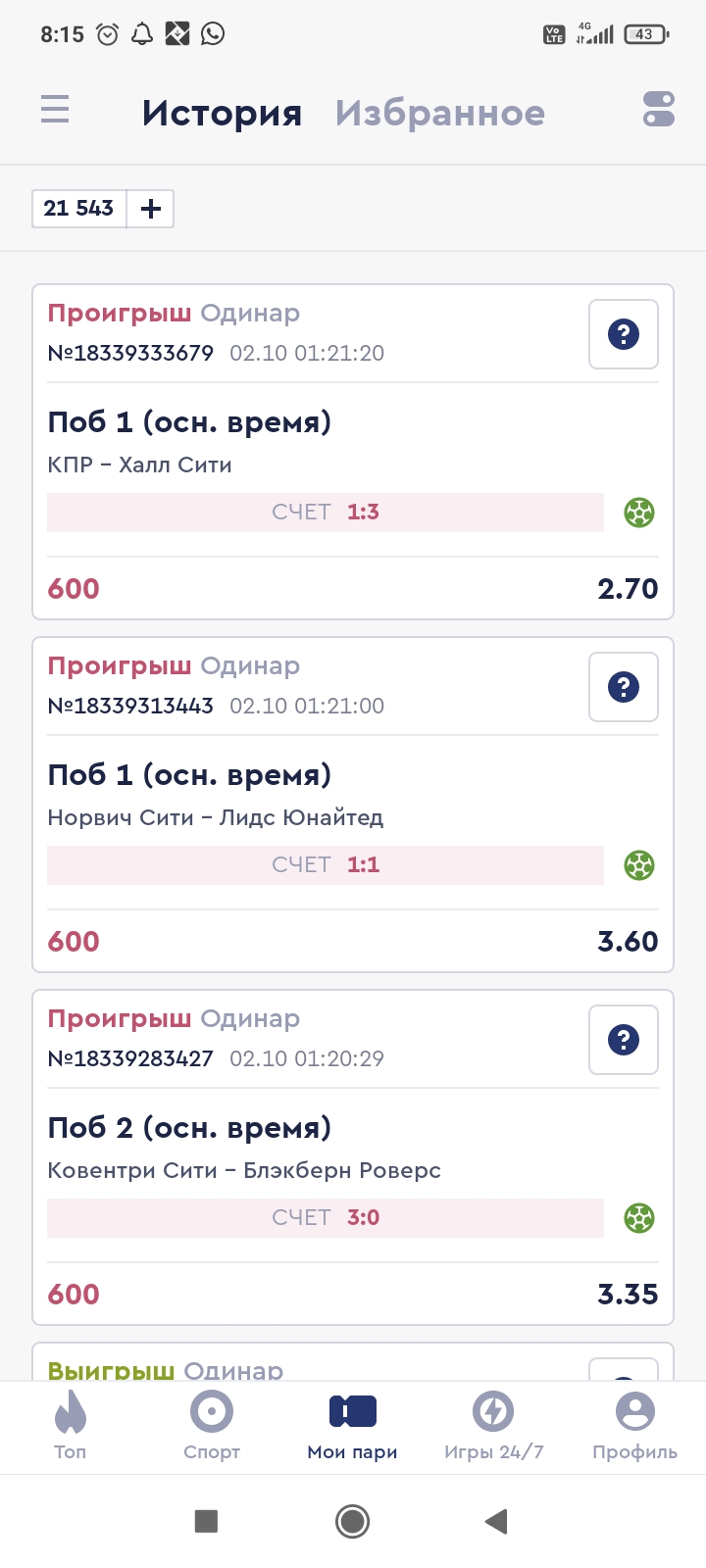Open the Профиль page
This screenshot has height=1568, width=706.
pyautogui.click(x=634, y=1426)
